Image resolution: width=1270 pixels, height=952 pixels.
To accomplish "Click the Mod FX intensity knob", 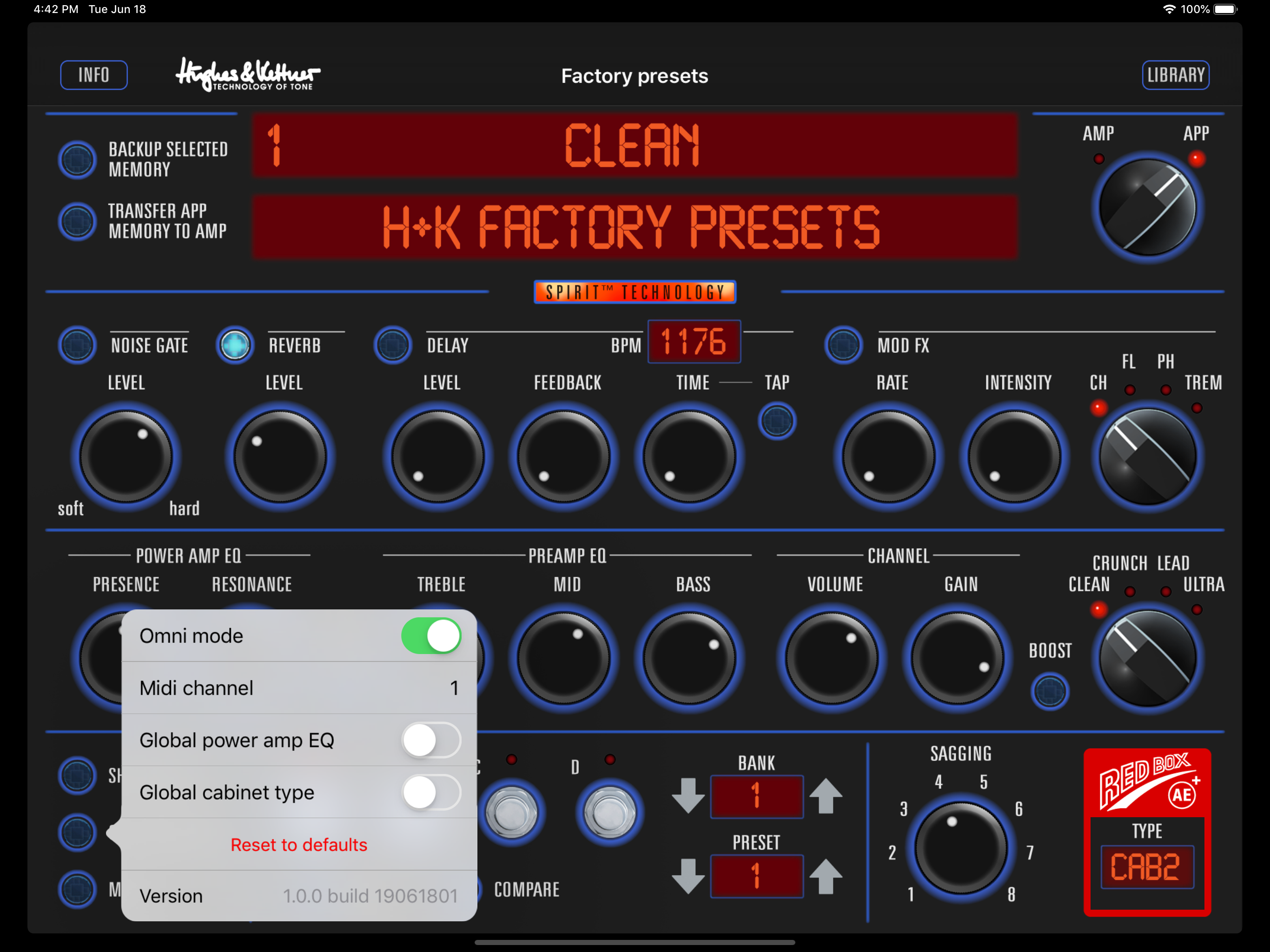I will 1014,456.
